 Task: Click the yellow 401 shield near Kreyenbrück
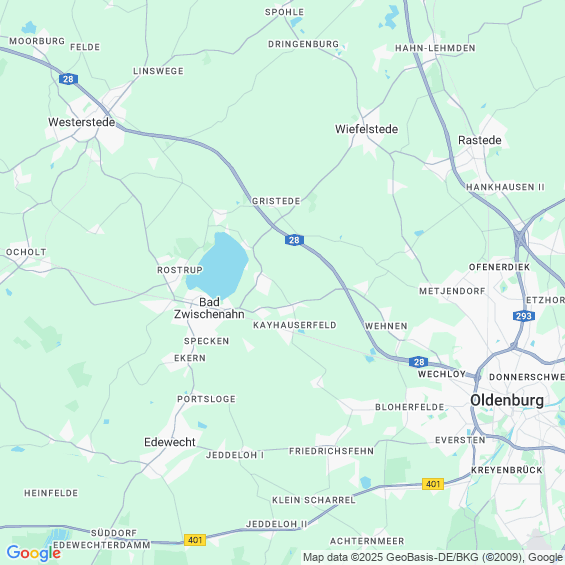(x=433, y=484)
